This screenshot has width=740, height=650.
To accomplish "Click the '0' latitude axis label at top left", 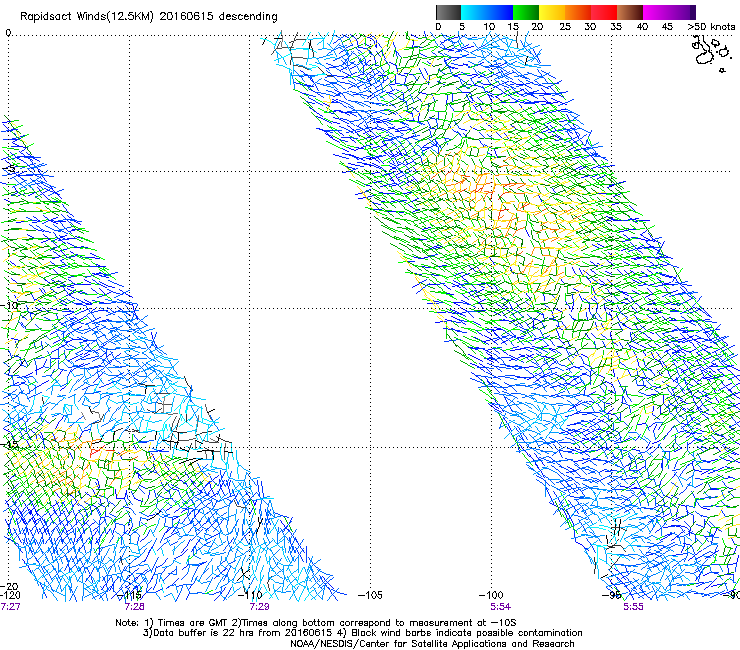I will (x=8, y=33).
